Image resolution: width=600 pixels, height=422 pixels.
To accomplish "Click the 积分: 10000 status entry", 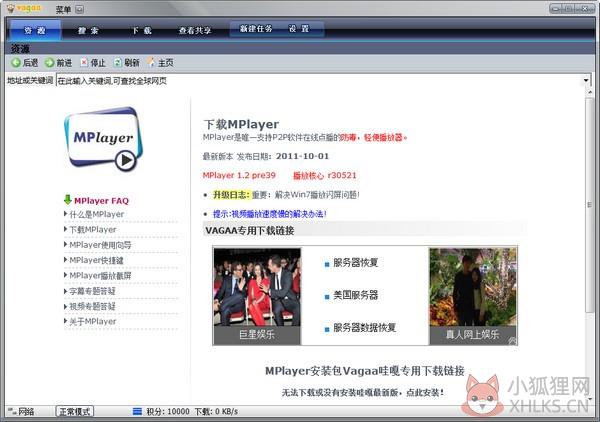I will point(168,411).
